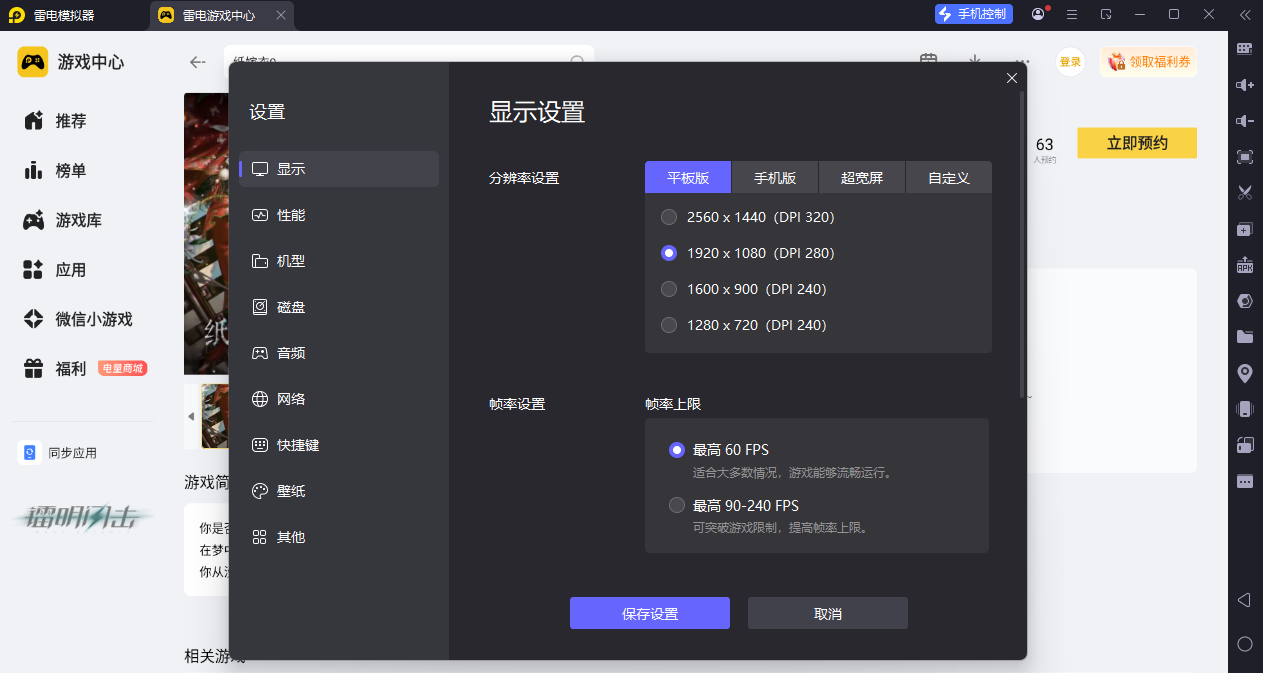Image resolution: width=1263 pixels, height=673 pixels.
Task: Click the Android back triangle button
Action: point(1245,600)
